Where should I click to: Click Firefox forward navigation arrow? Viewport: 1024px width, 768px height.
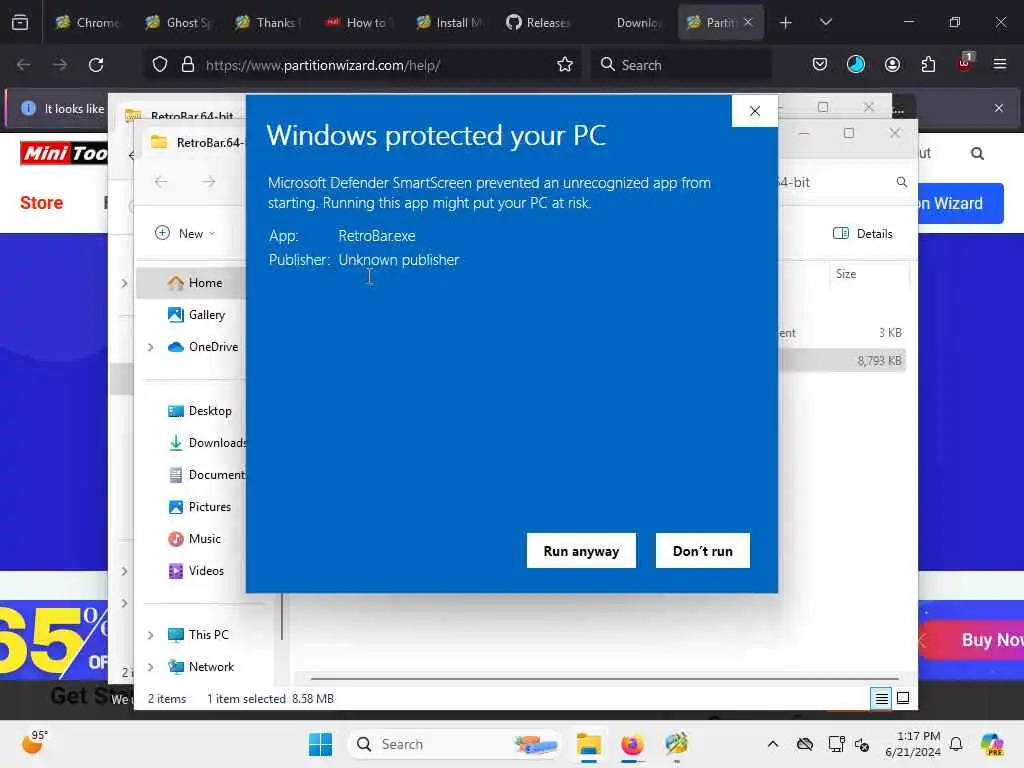[59, 65]
